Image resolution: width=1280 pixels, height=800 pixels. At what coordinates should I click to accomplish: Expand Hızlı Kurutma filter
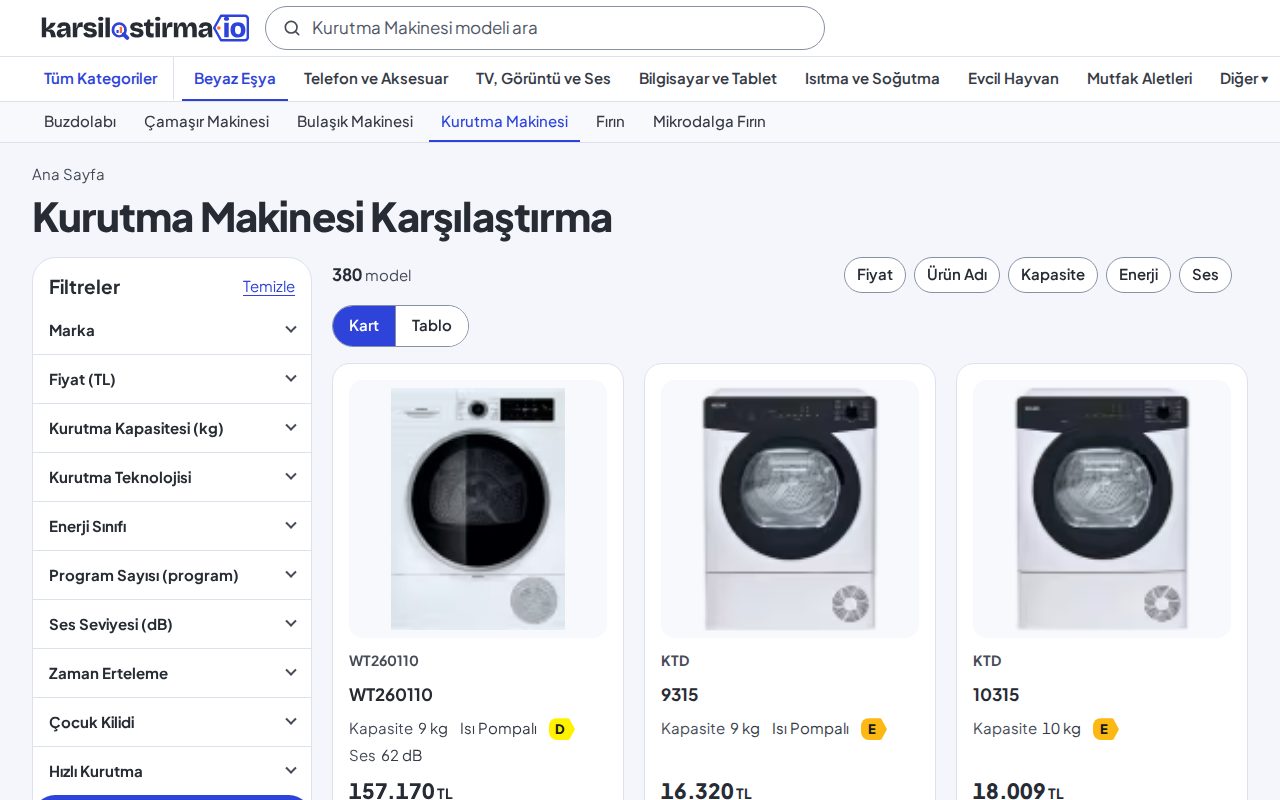(172, 771)
